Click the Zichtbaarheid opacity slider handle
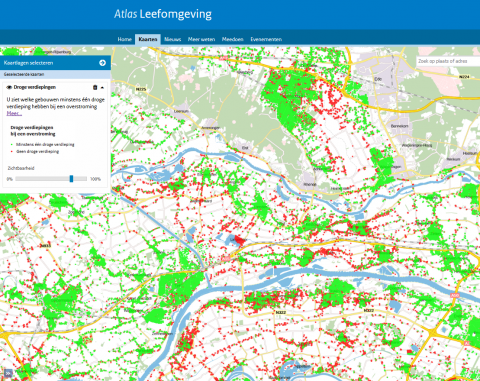480x381 pixels. (71, 179)
